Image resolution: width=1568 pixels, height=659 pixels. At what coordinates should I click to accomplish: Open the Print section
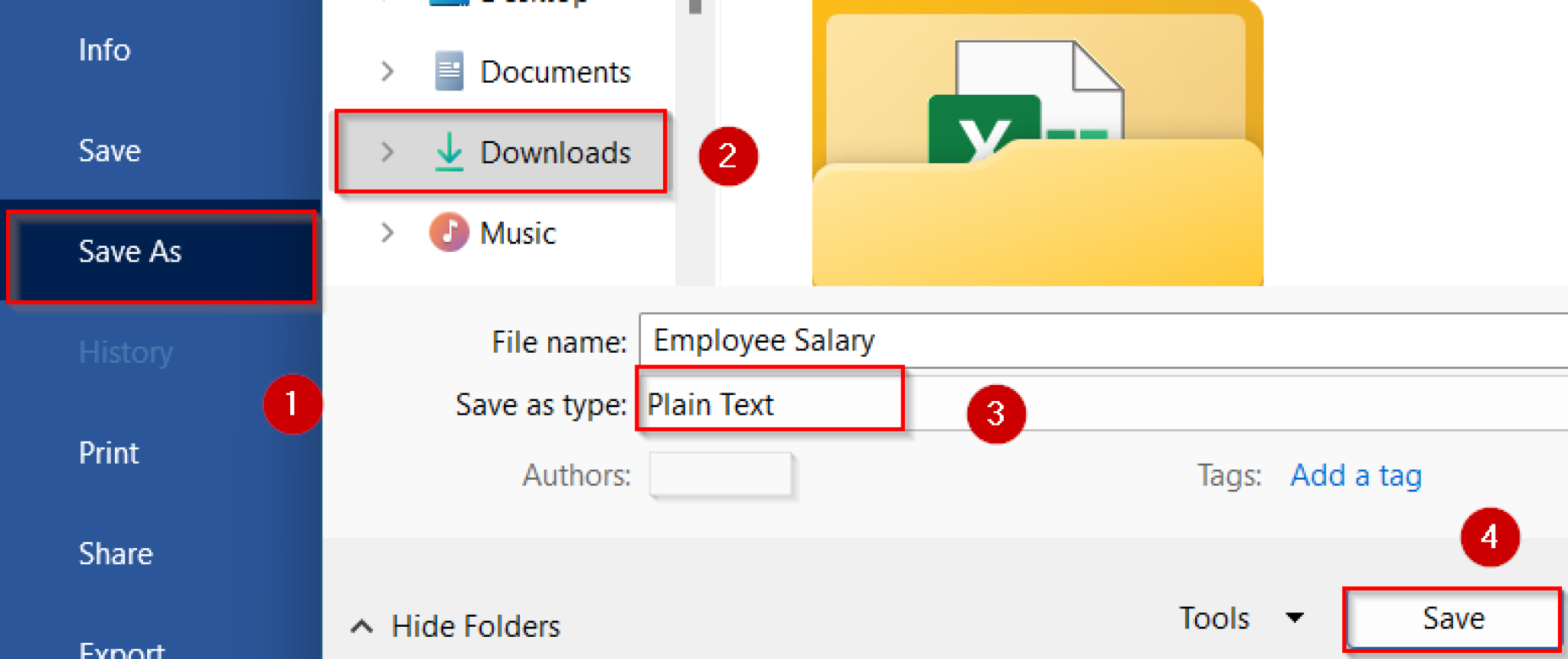[x=109, y=452]
